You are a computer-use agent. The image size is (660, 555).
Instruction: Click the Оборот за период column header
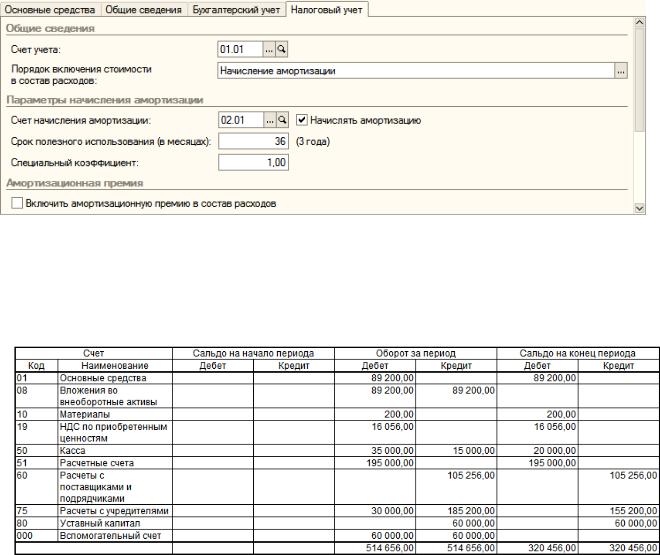pos(415,353)
